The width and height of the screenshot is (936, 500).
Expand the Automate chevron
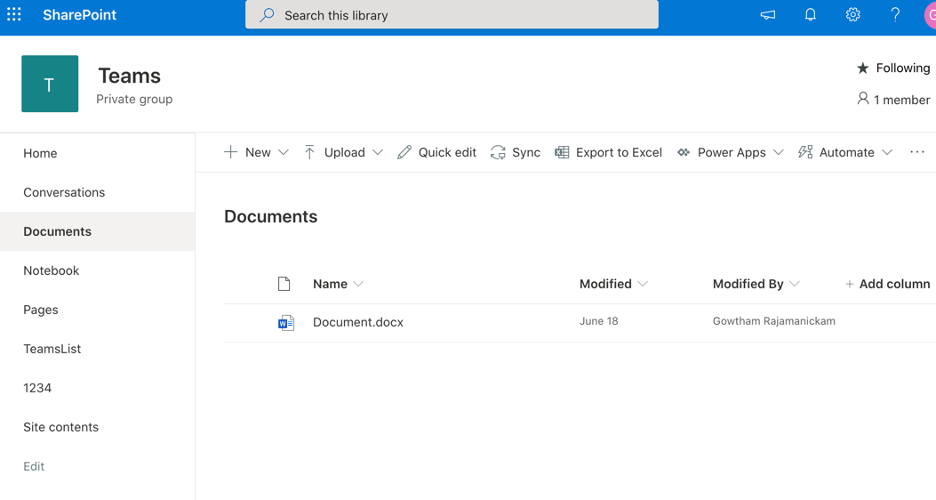click(887, 152)
